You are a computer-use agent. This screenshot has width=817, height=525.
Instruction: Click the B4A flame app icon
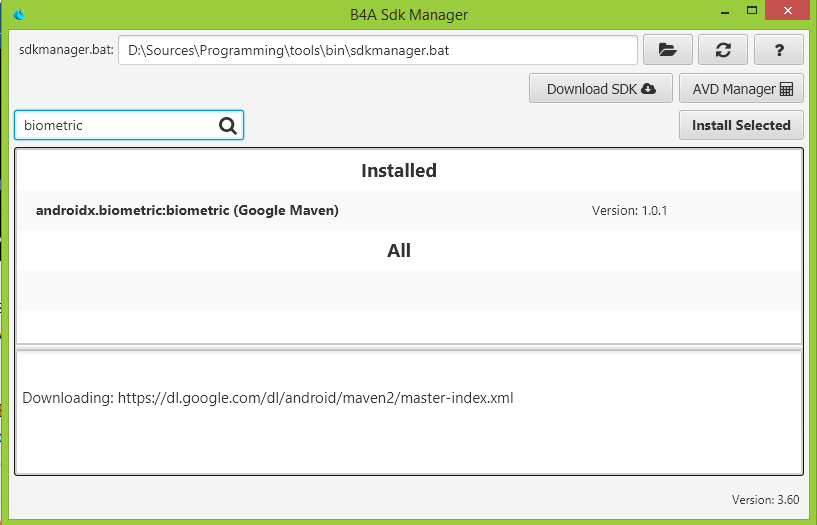19,14
